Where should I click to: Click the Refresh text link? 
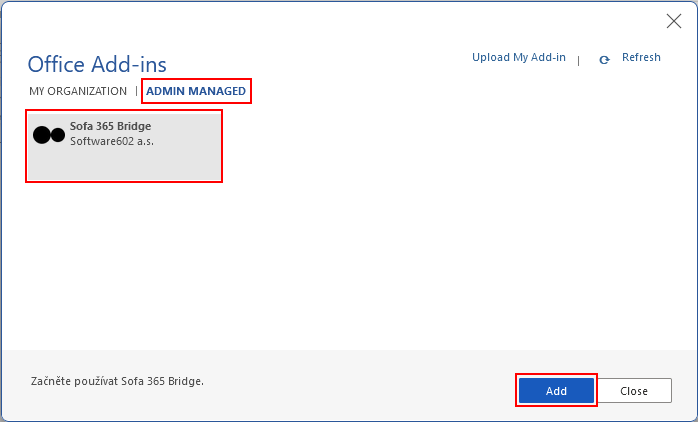(x=641, y=58)
